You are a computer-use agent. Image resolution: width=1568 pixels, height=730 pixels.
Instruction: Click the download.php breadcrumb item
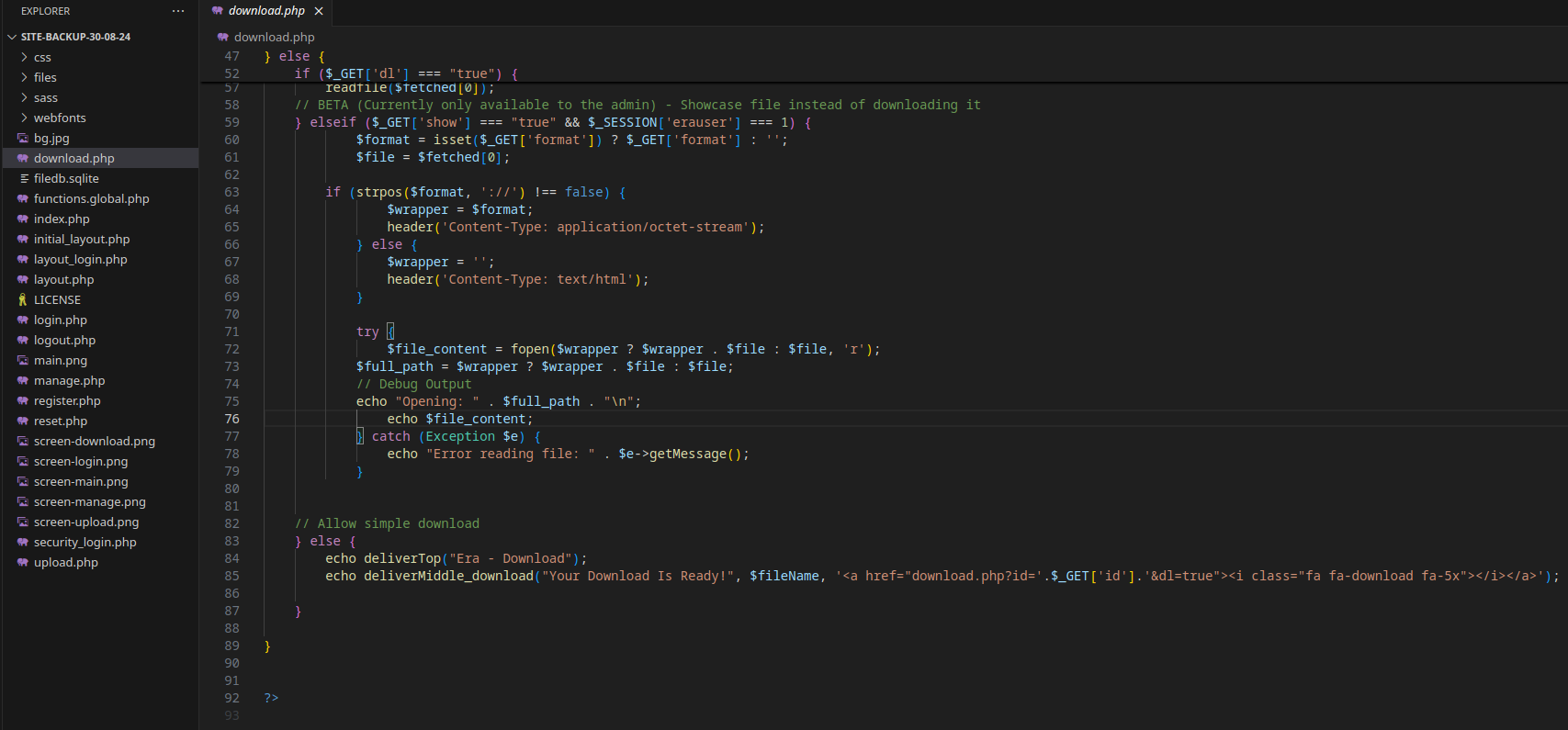pyautogui.click(x=273, y=37)
